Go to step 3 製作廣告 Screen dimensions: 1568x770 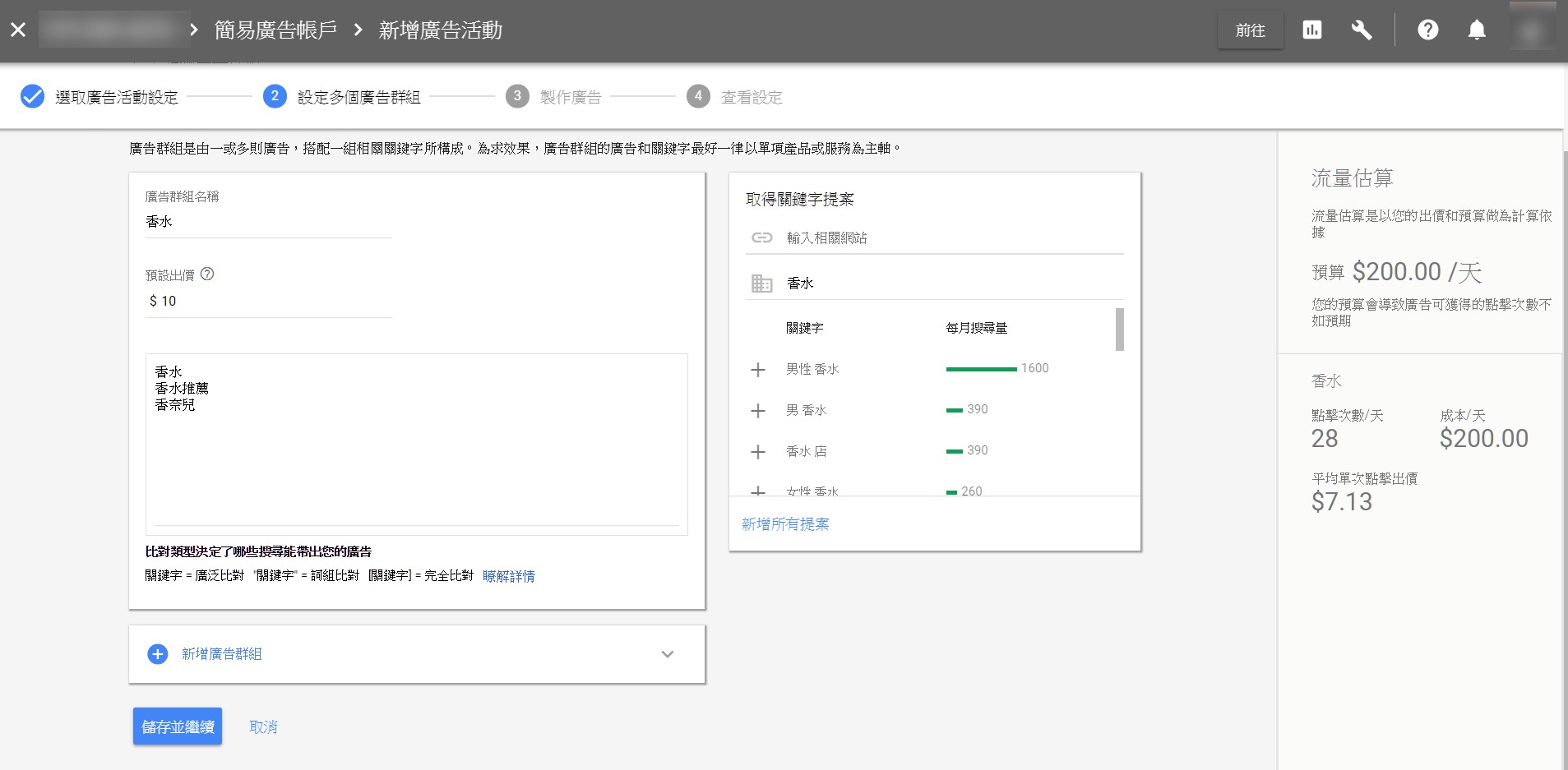tap(570, 97)
